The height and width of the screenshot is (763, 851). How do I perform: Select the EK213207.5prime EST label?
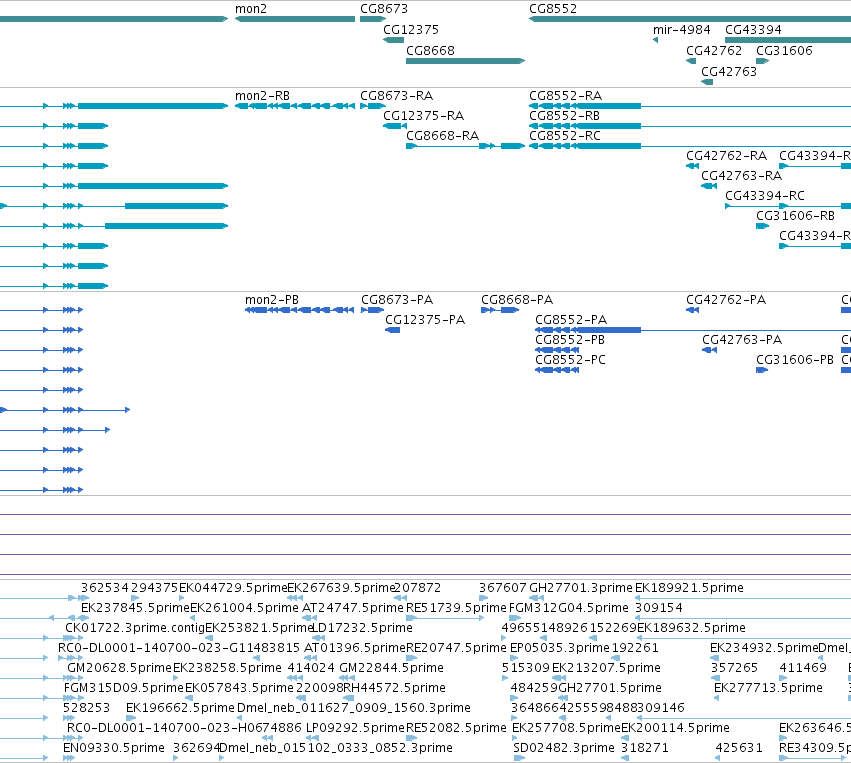[606, 668]
